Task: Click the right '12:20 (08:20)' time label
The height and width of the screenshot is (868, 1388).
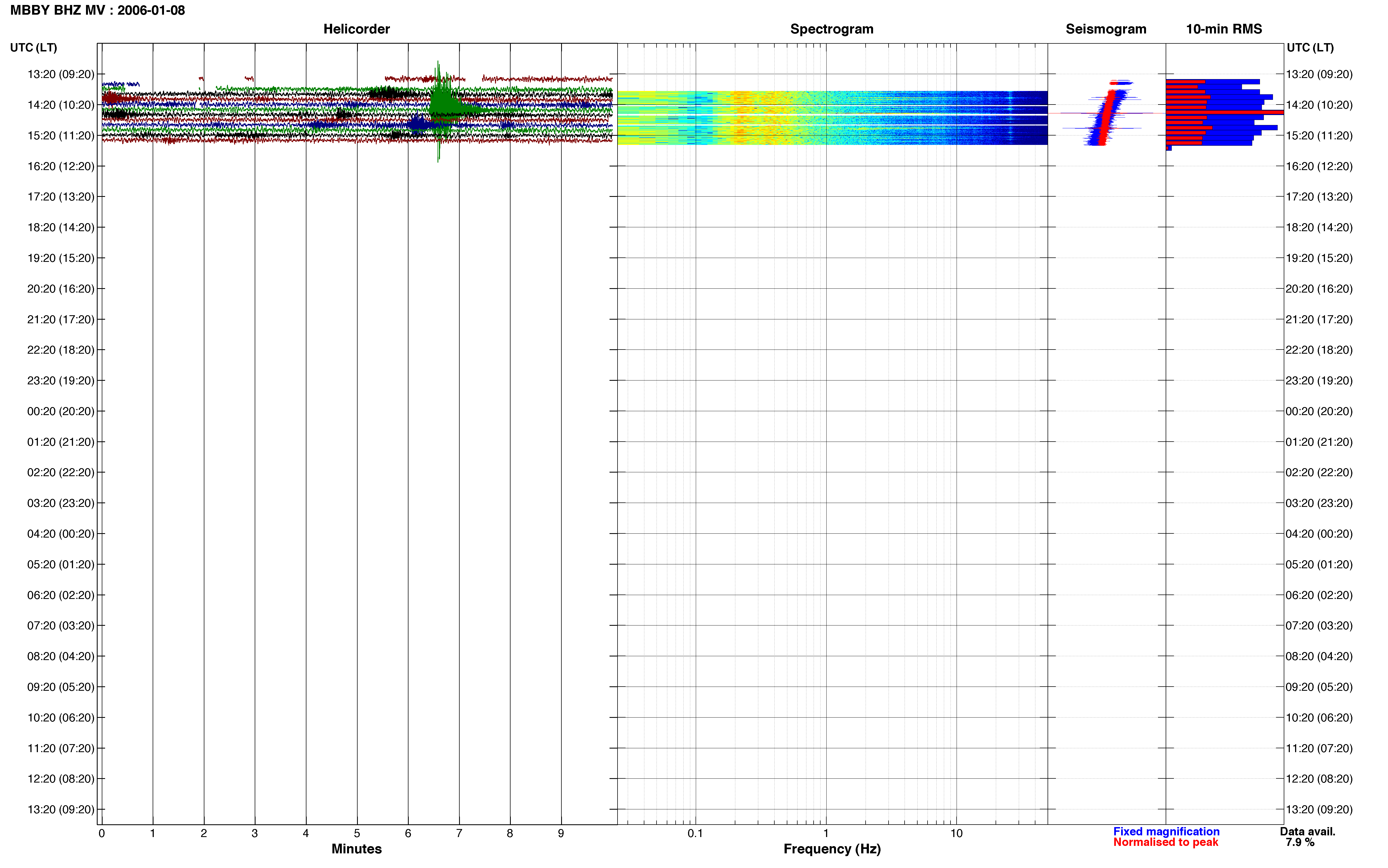Action: [1319, 778]
